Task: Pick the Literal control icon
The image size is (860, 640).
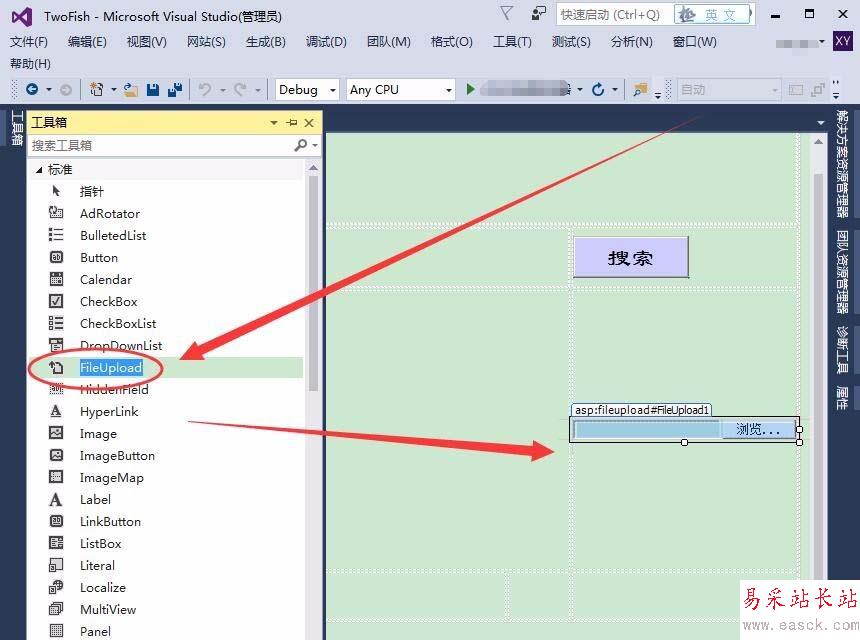Action: point(56,565)
